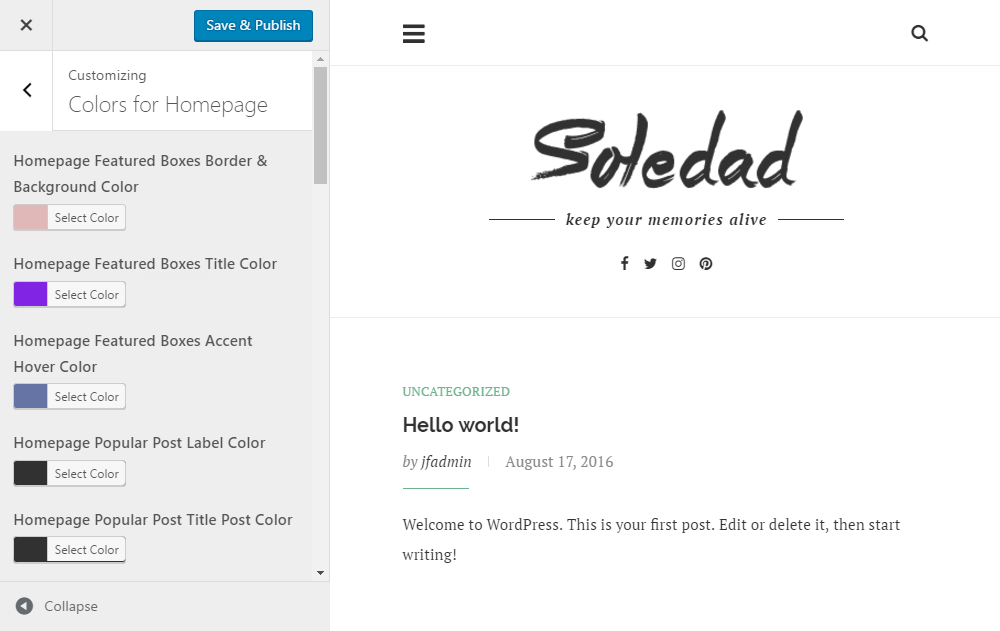
Task: Open the Instagram social icon
Action: pyautogui.click(x=678, y=263)
